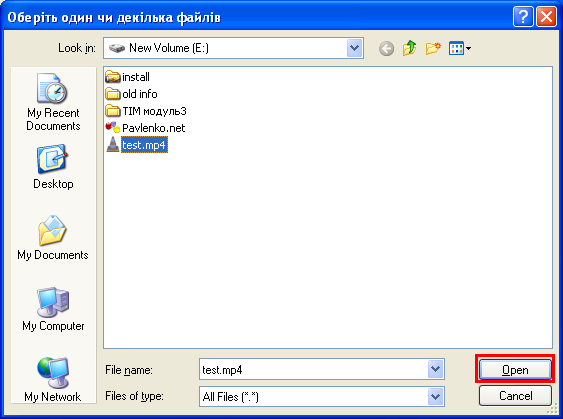The width and height of the screenshot is (563, 419).
Task: Click the Cancel button
Action: point(515,396)
